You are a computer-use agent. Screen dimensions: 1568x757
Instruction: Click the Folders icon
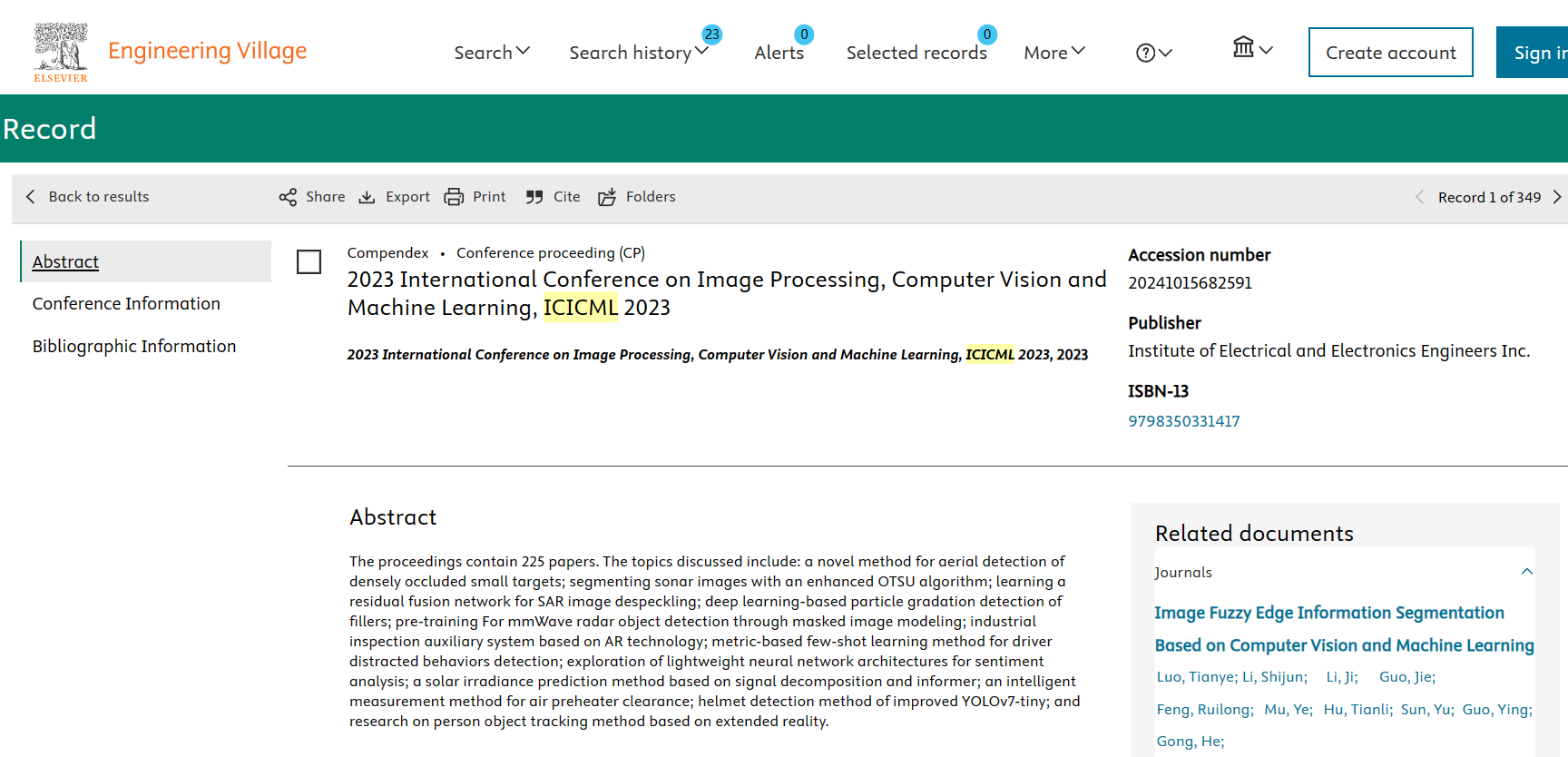coord(607,197)
